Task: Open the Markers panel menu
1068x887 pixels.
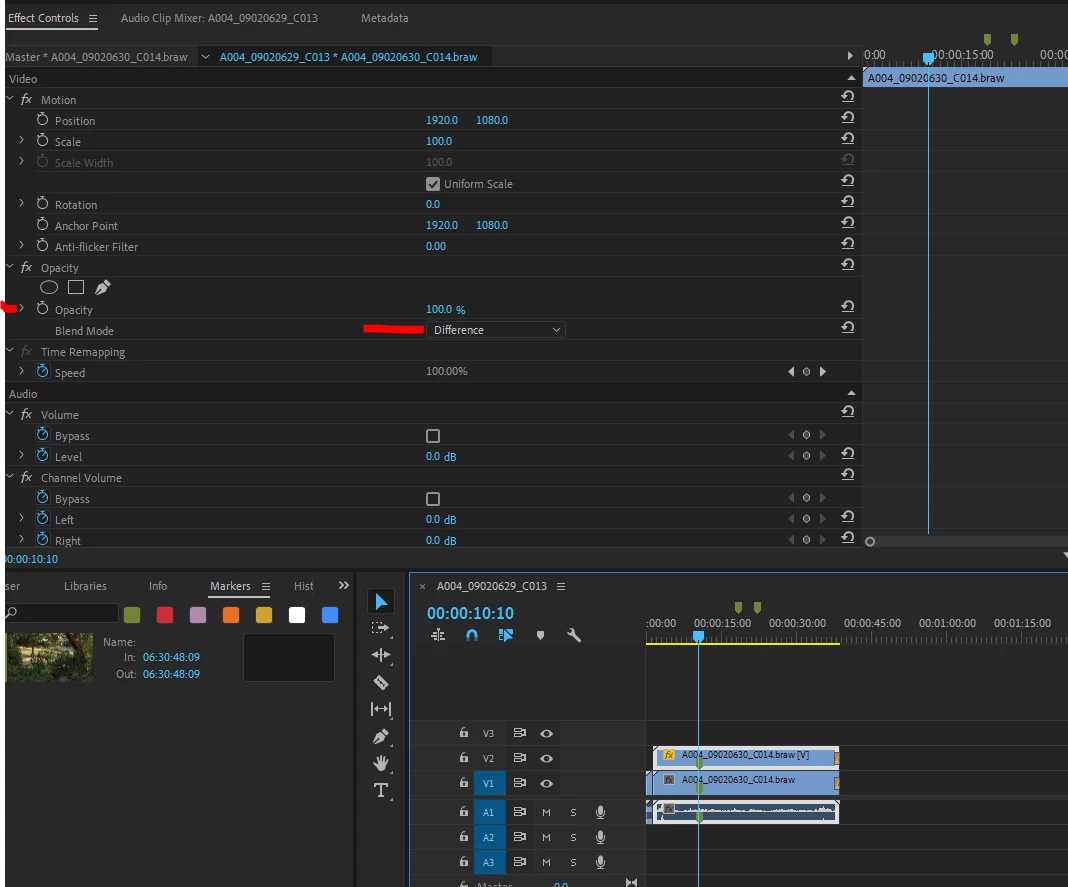Action: coord(266,587)
